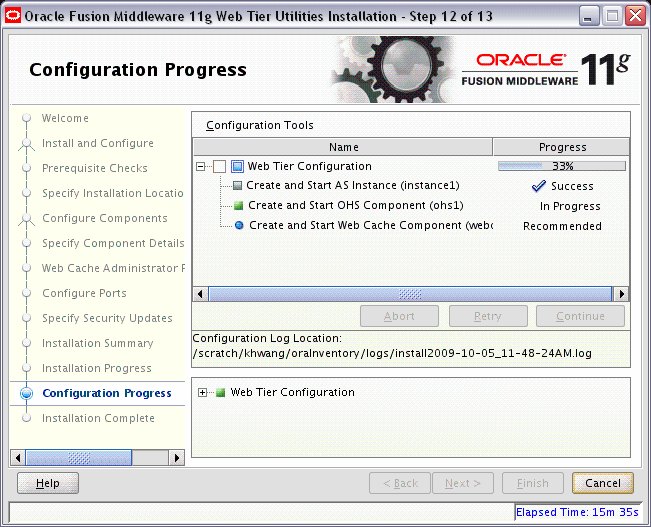
Task: Click the Installation Complete step bullet
Action: 27,418
